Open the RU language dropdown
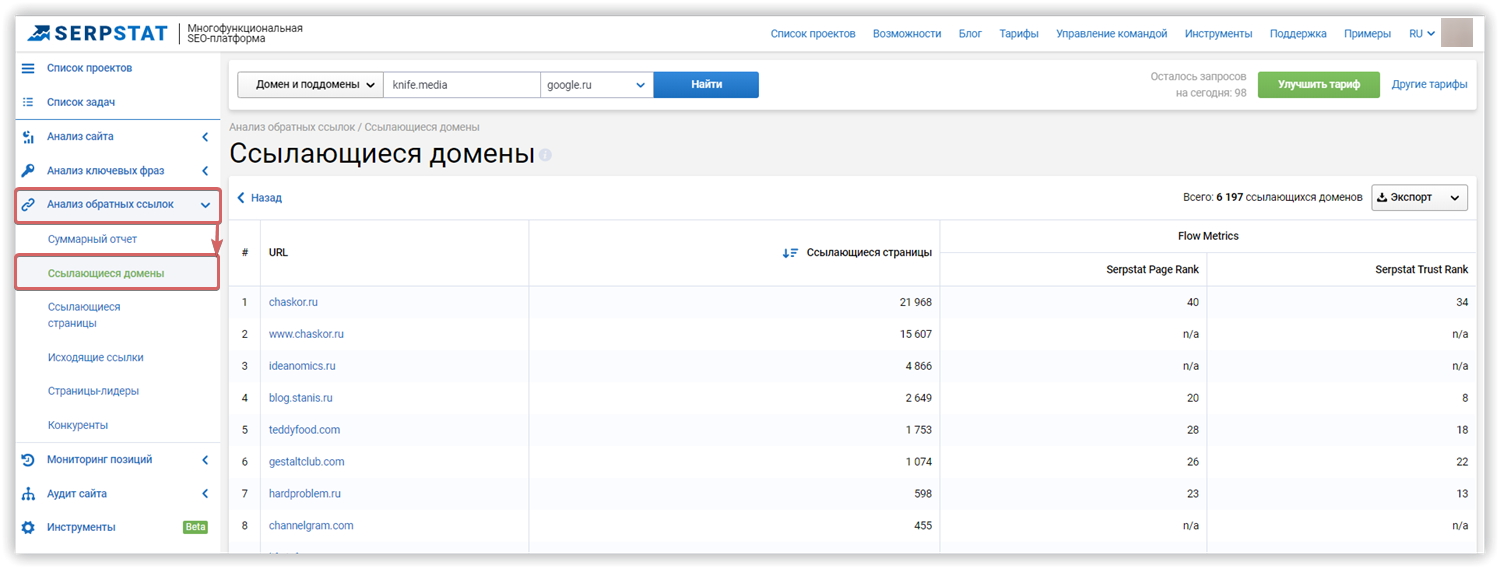This screenshot has height=569, width=1500. (1422, 33)
